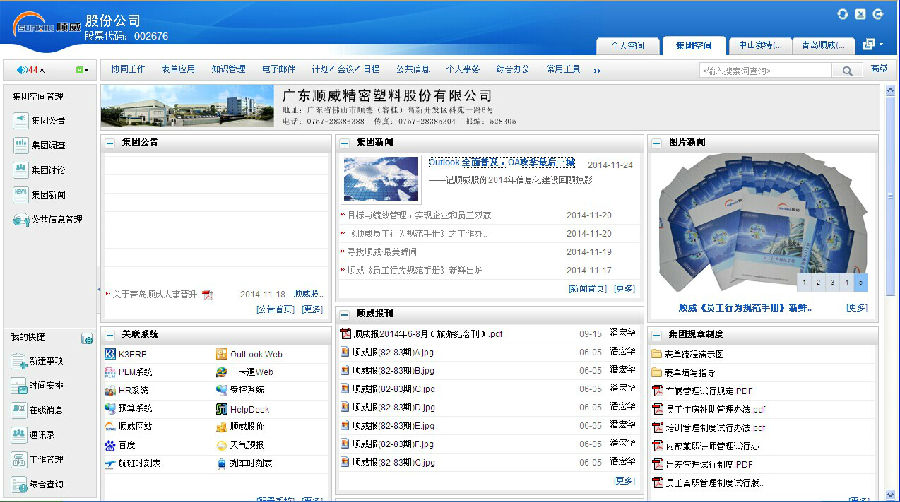Click the 百度 paw icon
The image size is (900, 502).
[x=110, y=445]
